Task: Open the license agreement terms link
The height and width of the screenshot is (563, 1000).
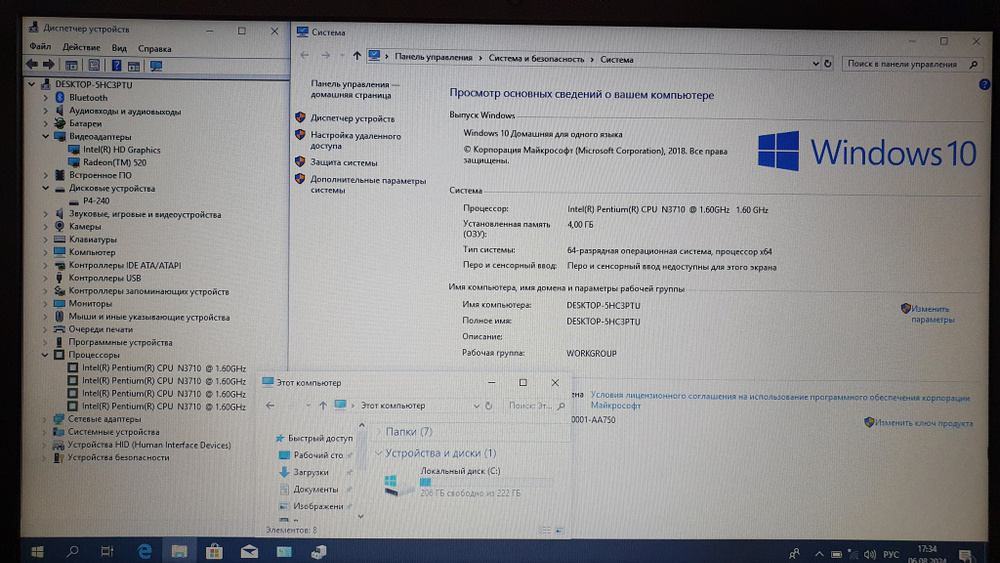Action: [x=779, y=400]
